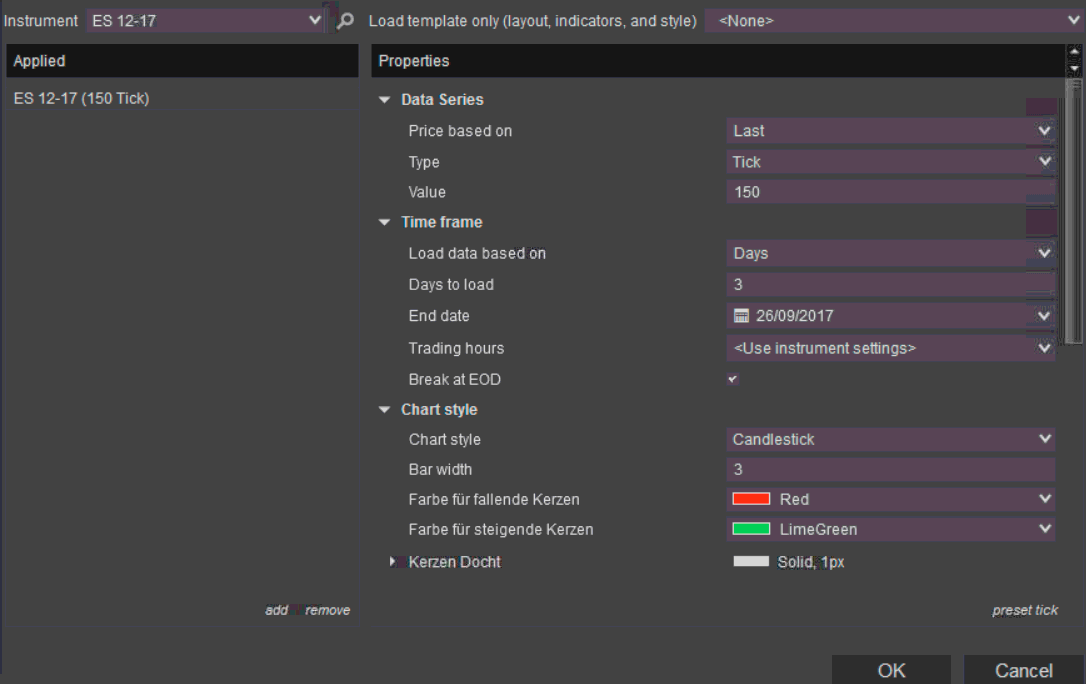
Task: Click the instrument search magnifier icon
Action: click(345, 20)
